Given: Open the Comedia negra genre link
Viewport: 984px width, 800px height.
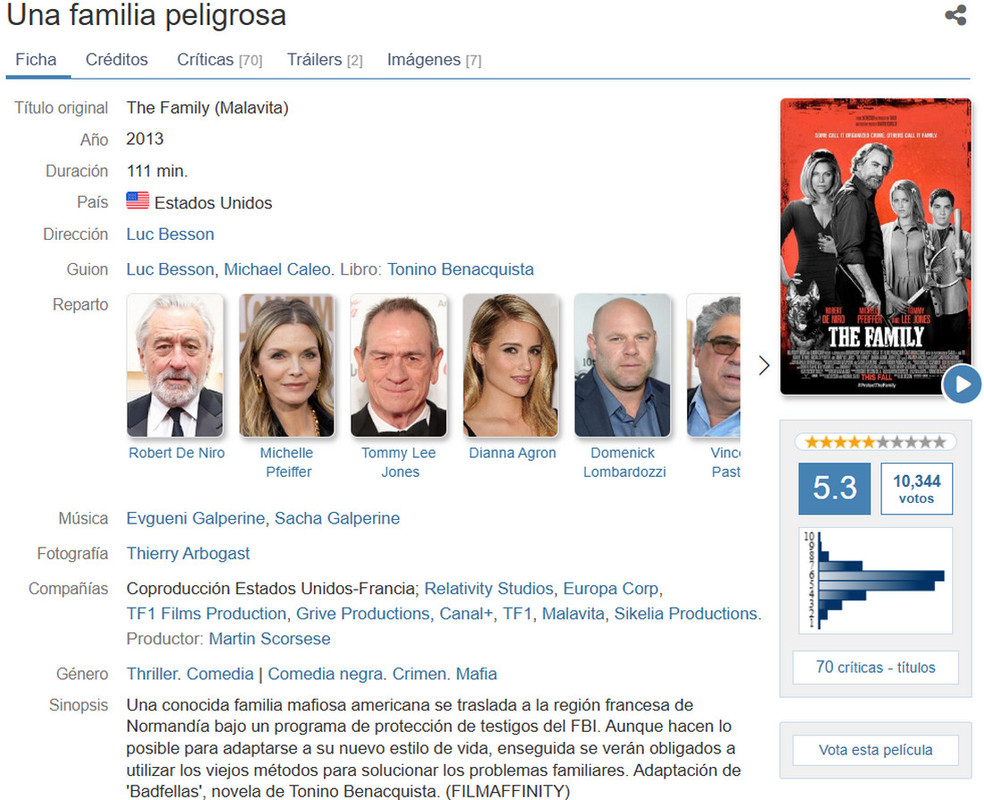Looking at the screenshot, I should coord(326,674).
